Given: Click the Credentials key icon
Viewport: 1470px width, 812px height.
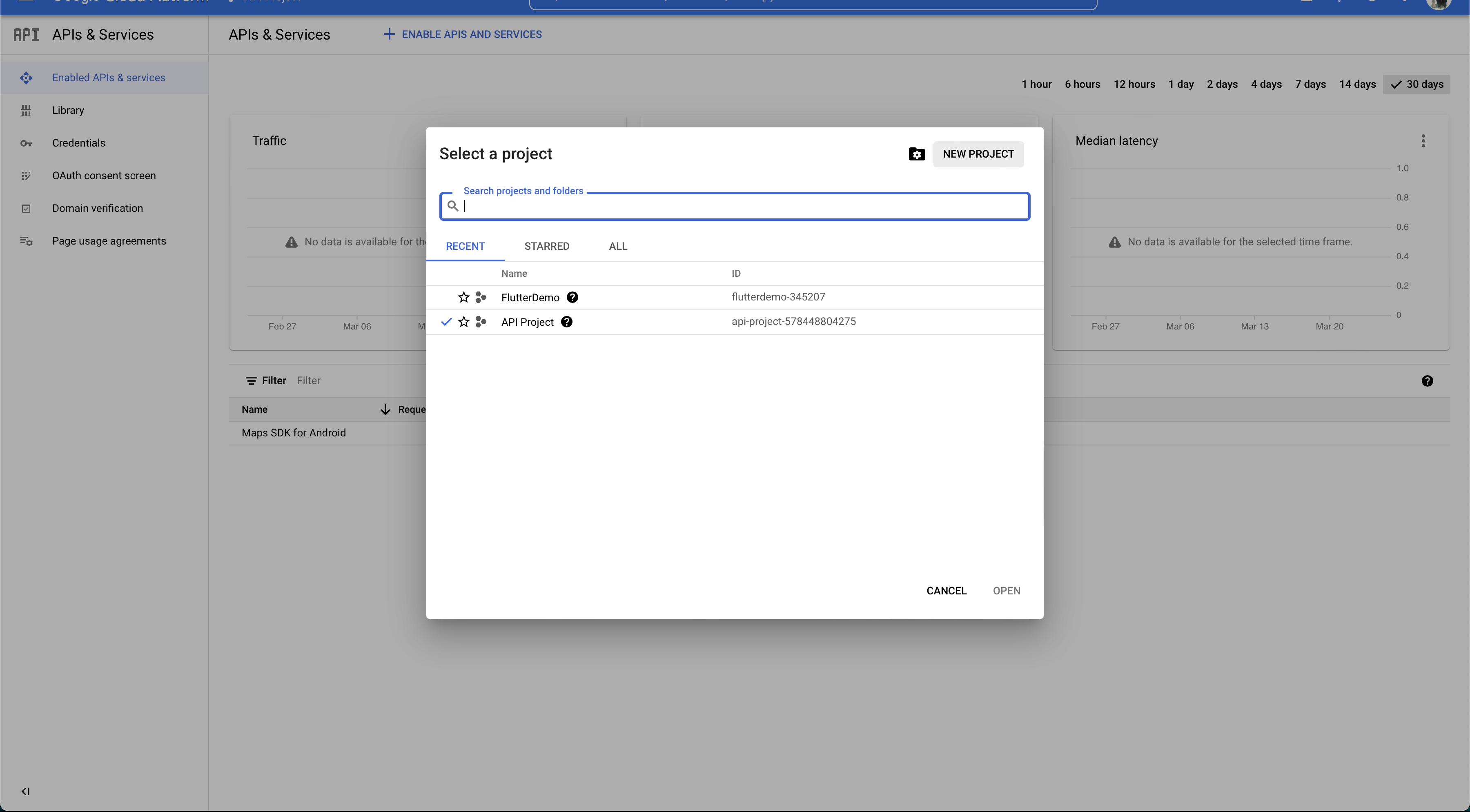Looking at the screenshot, I should [26, 142].
